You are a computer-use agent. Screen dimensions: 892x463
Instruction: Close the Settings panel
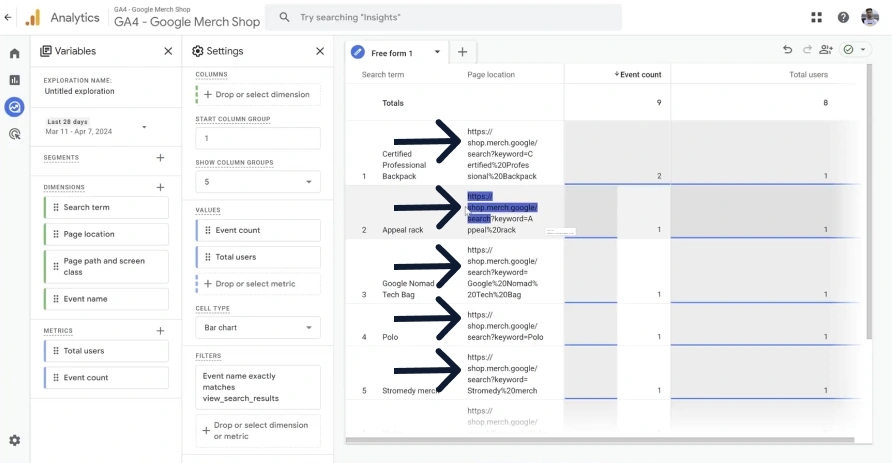click(320, 51)
